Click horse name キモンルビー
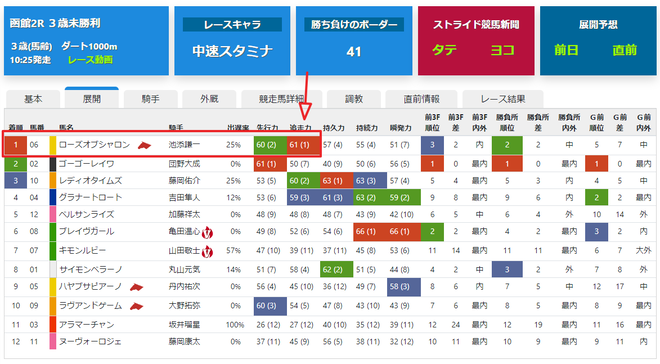The height and width of the screenshot is (364, 660). click(82, 250)
